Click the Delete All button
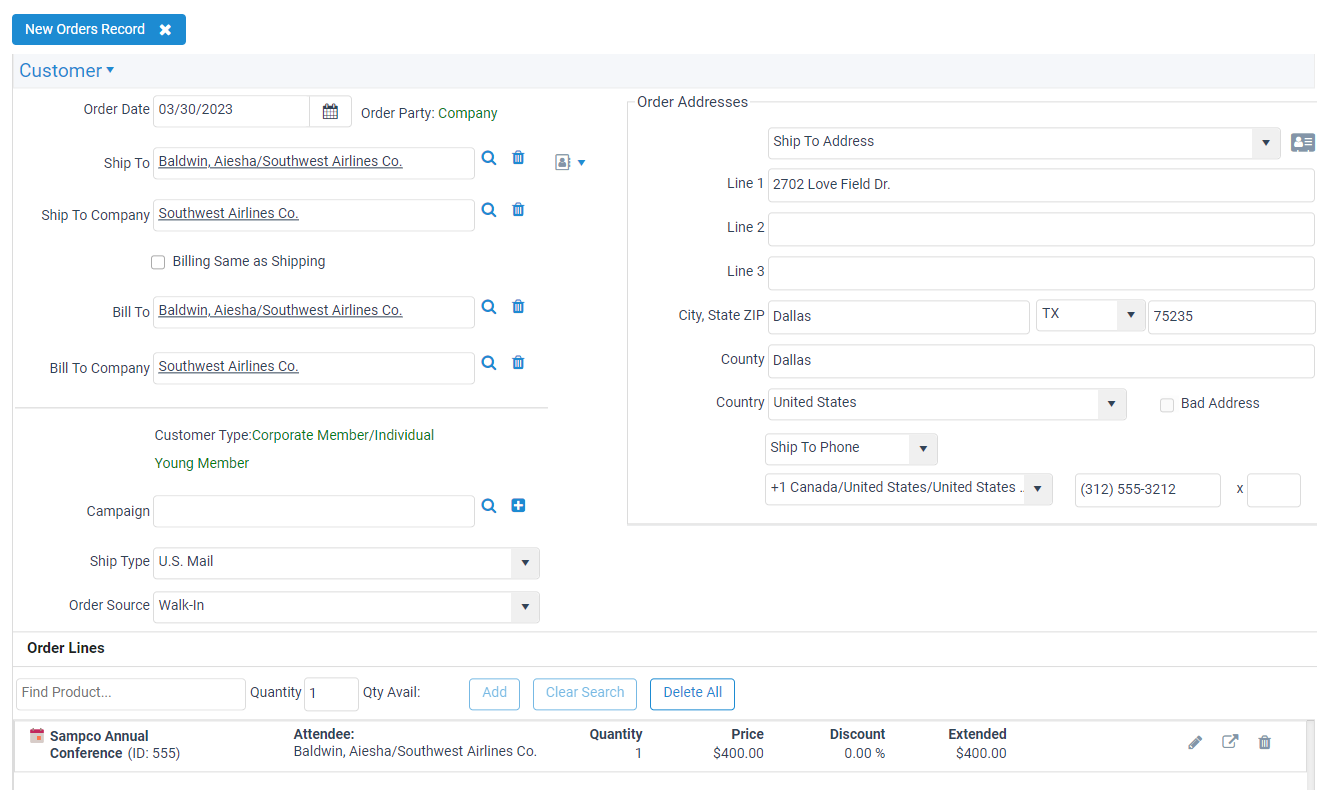Screen dimensions: 1317x790 click(x=693, y=694)
